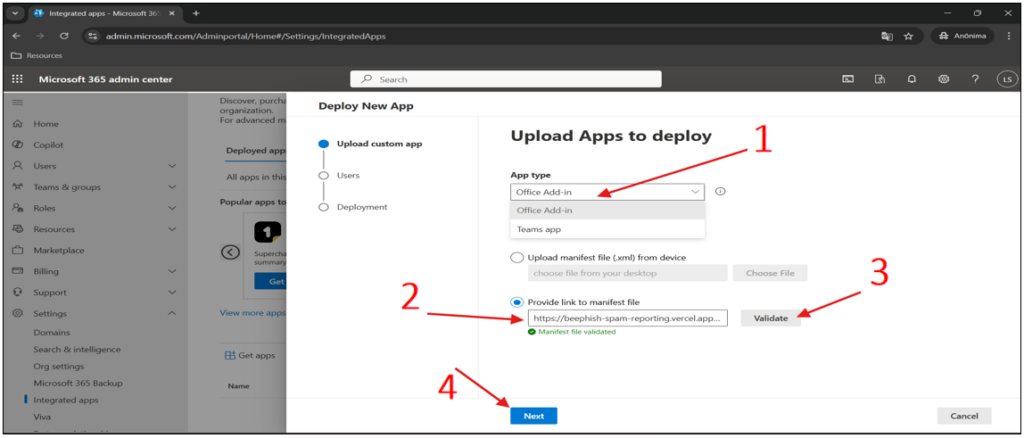Open the notifications bell icon
The image size is (1024, 438).
tap(912, 79)
